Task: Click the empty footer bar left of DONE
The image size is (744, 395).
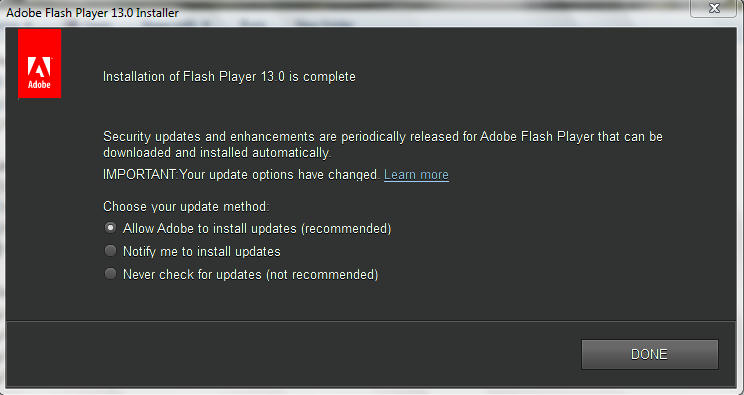Action: pyautogui.click(x=293, y=354)
